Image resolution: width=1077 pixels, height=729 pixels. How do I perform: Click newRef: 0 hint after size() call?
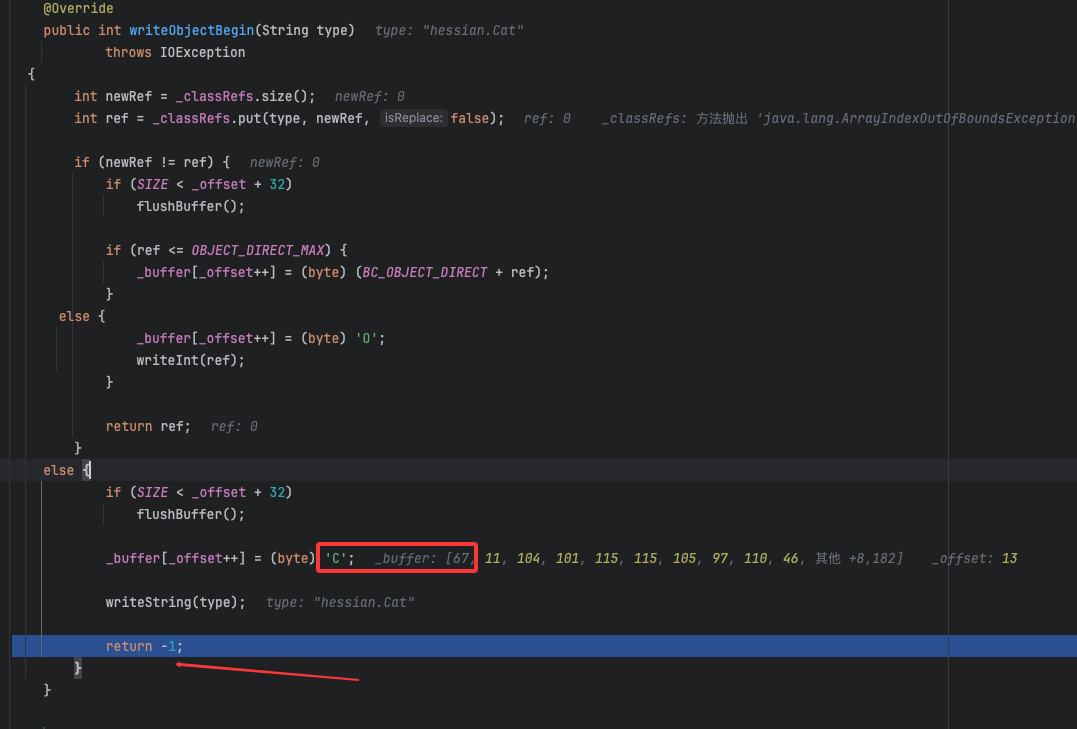coord(370,96)
